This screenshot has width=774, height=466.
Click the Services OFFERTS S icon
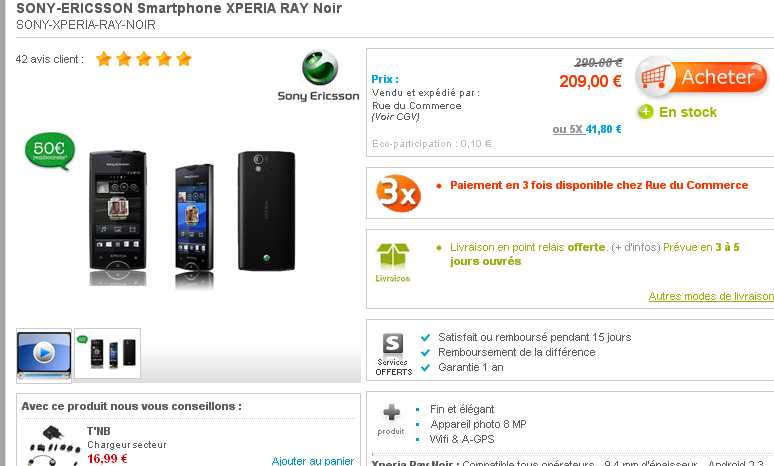pos(393,354)
